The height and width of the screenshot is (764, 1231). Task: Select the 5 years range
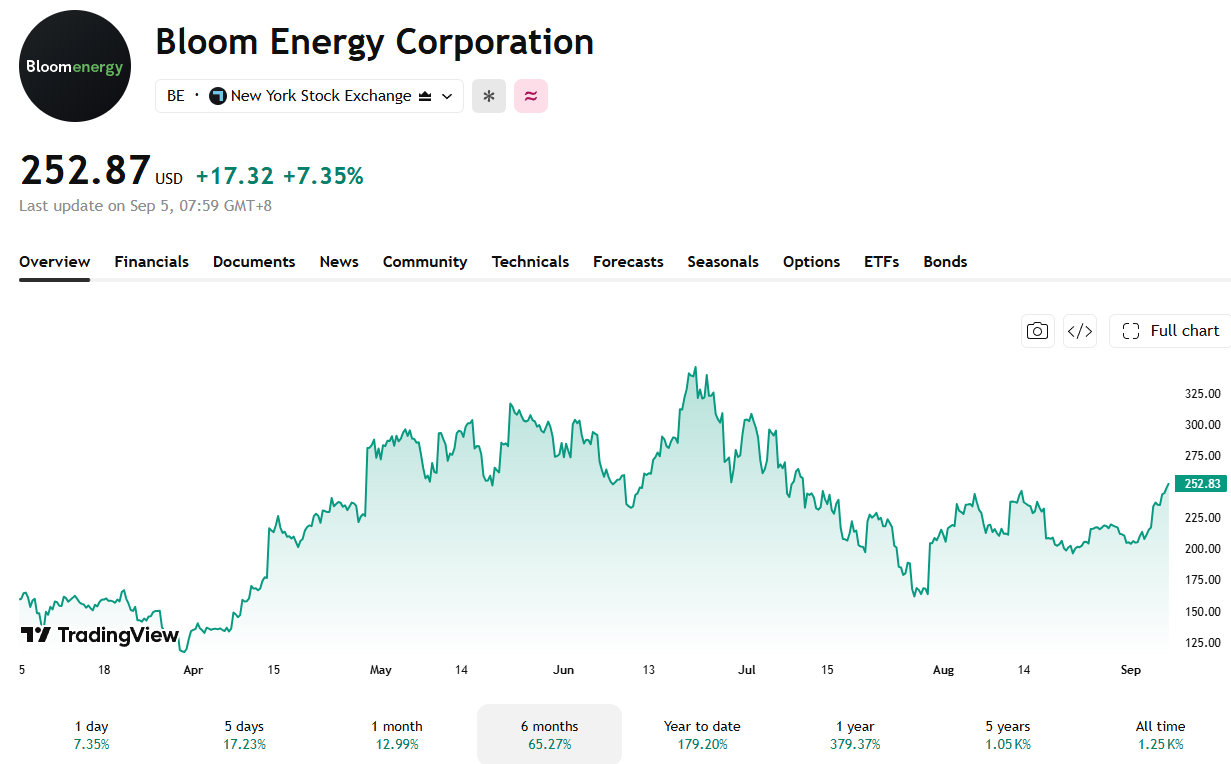pos(1007,735)
